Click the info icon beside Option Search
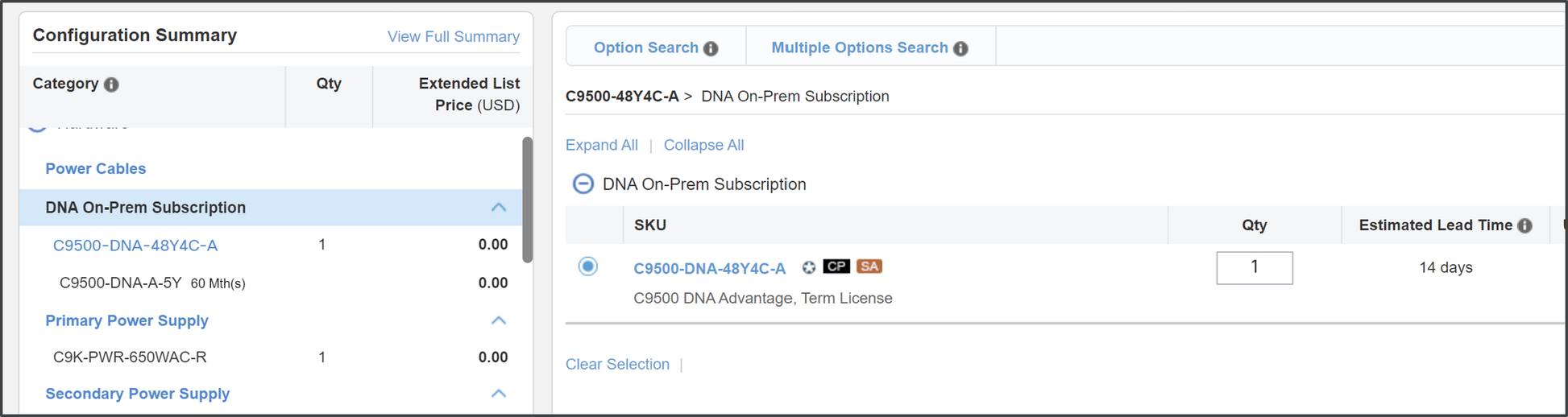This screenshot has width=1568, height=417. click(x=711, y=48)
